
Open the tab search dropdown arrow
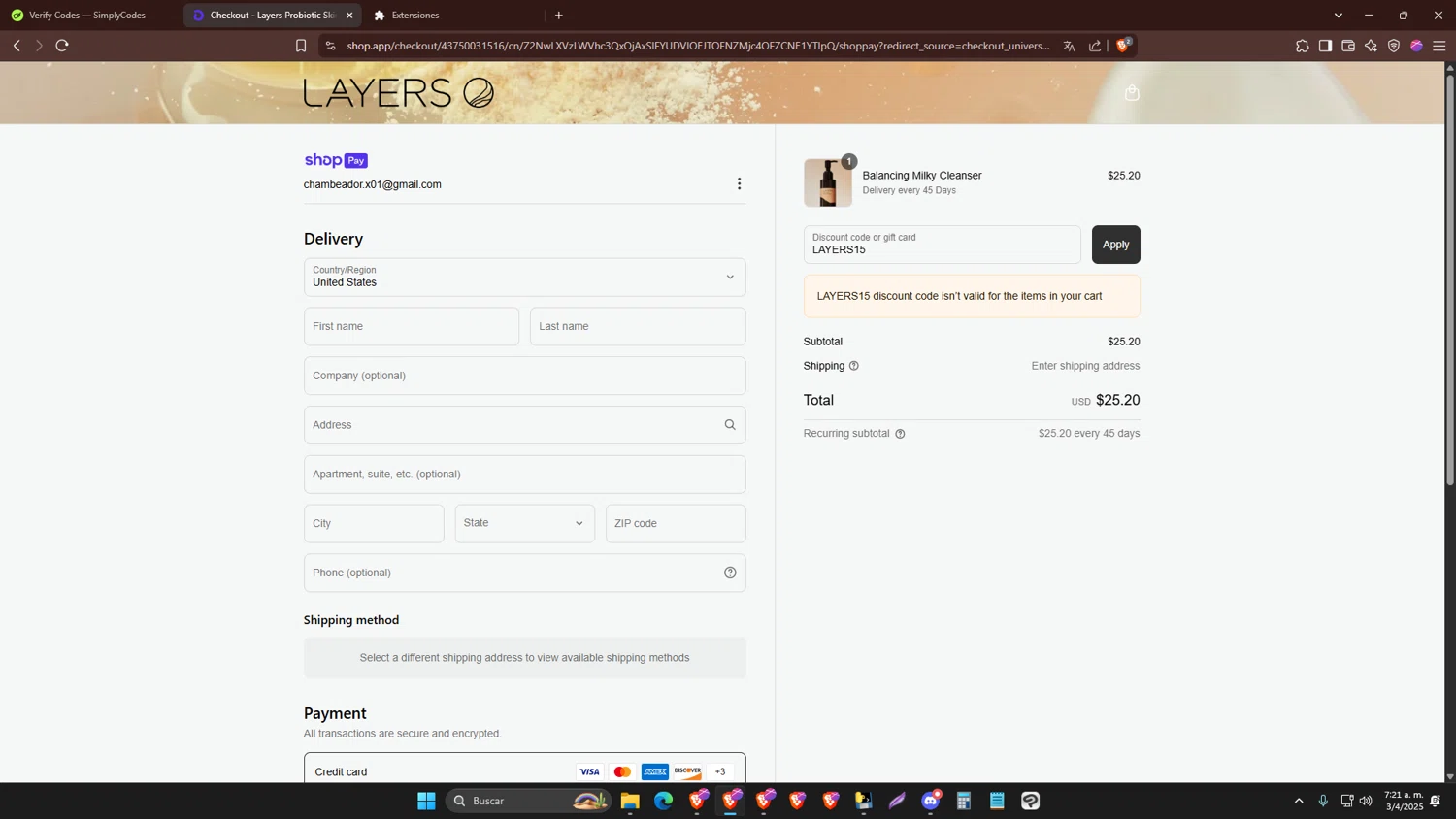tap(1338, 16)
